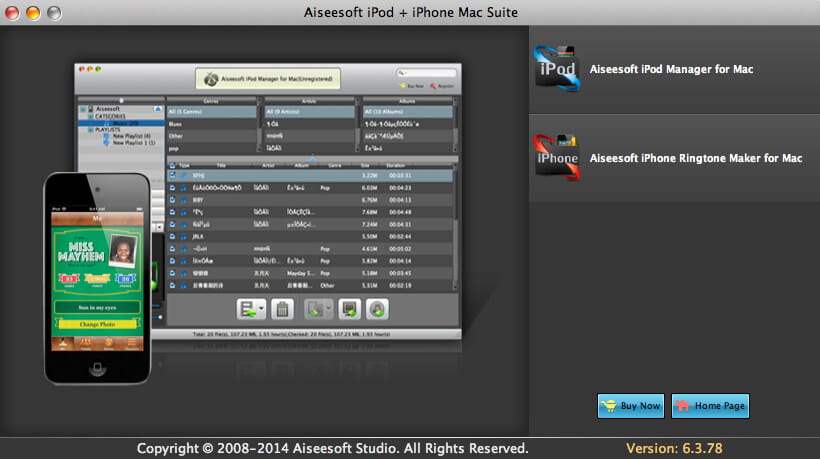Minimize the window with yellow button
The height and width of the screenshot is (459, 820).
point(33,13)
